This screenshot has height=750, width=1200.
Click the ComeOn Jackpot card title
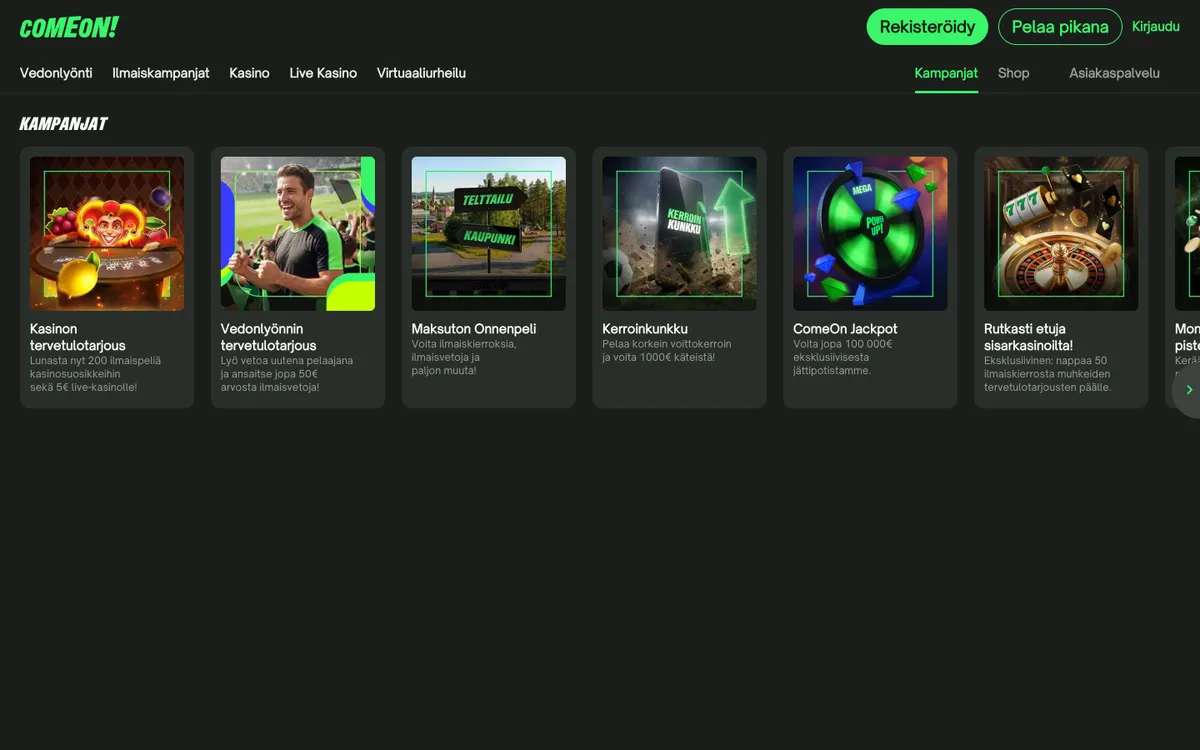[845, 329]
